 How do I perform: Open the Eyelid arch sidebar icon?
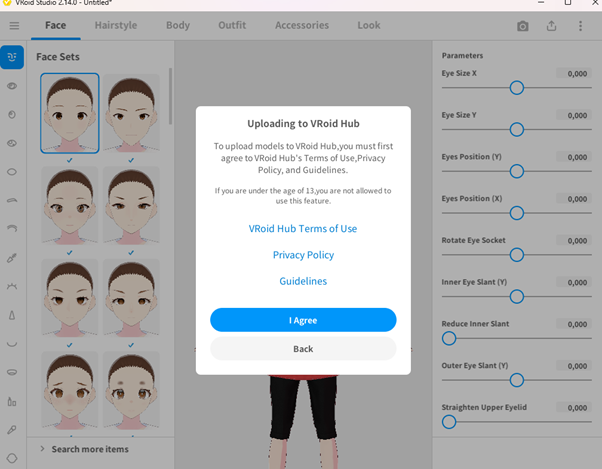pos(12,228)
